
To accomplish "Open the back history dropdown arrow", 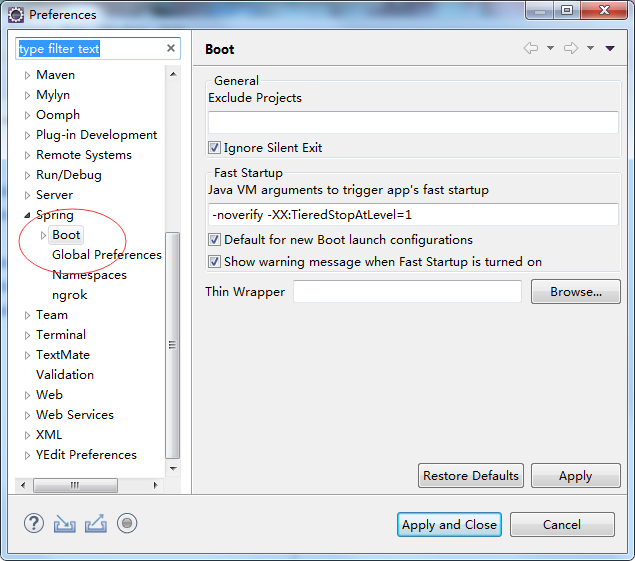I will (550, 48).
